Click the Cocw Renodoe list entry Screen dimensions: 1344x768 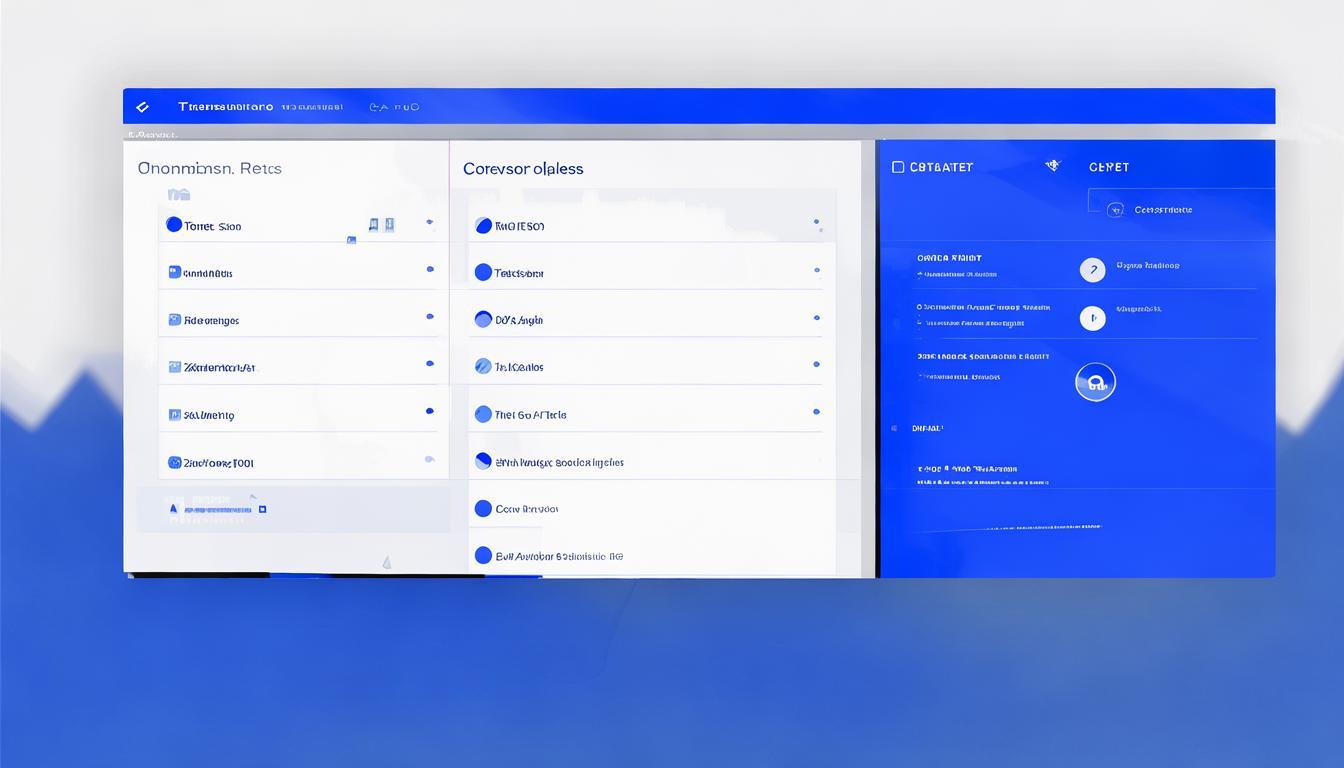click(527, 509)
